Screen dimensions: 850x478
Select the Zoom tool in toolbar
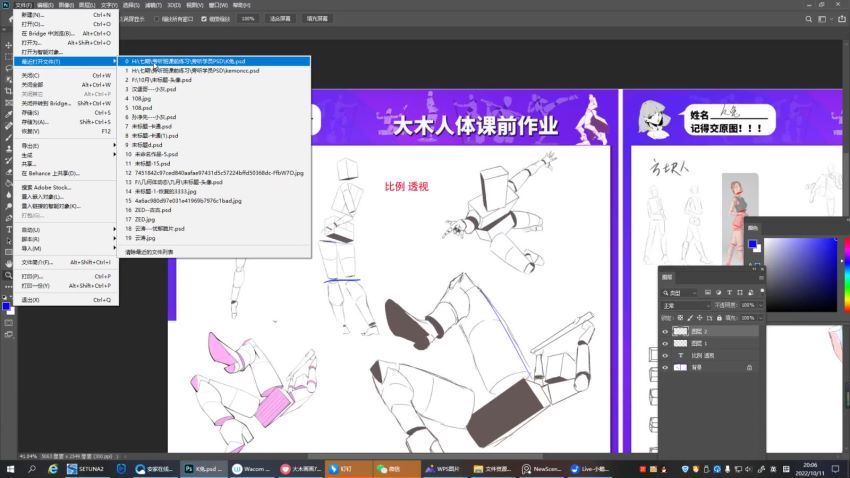coord(8,275)
